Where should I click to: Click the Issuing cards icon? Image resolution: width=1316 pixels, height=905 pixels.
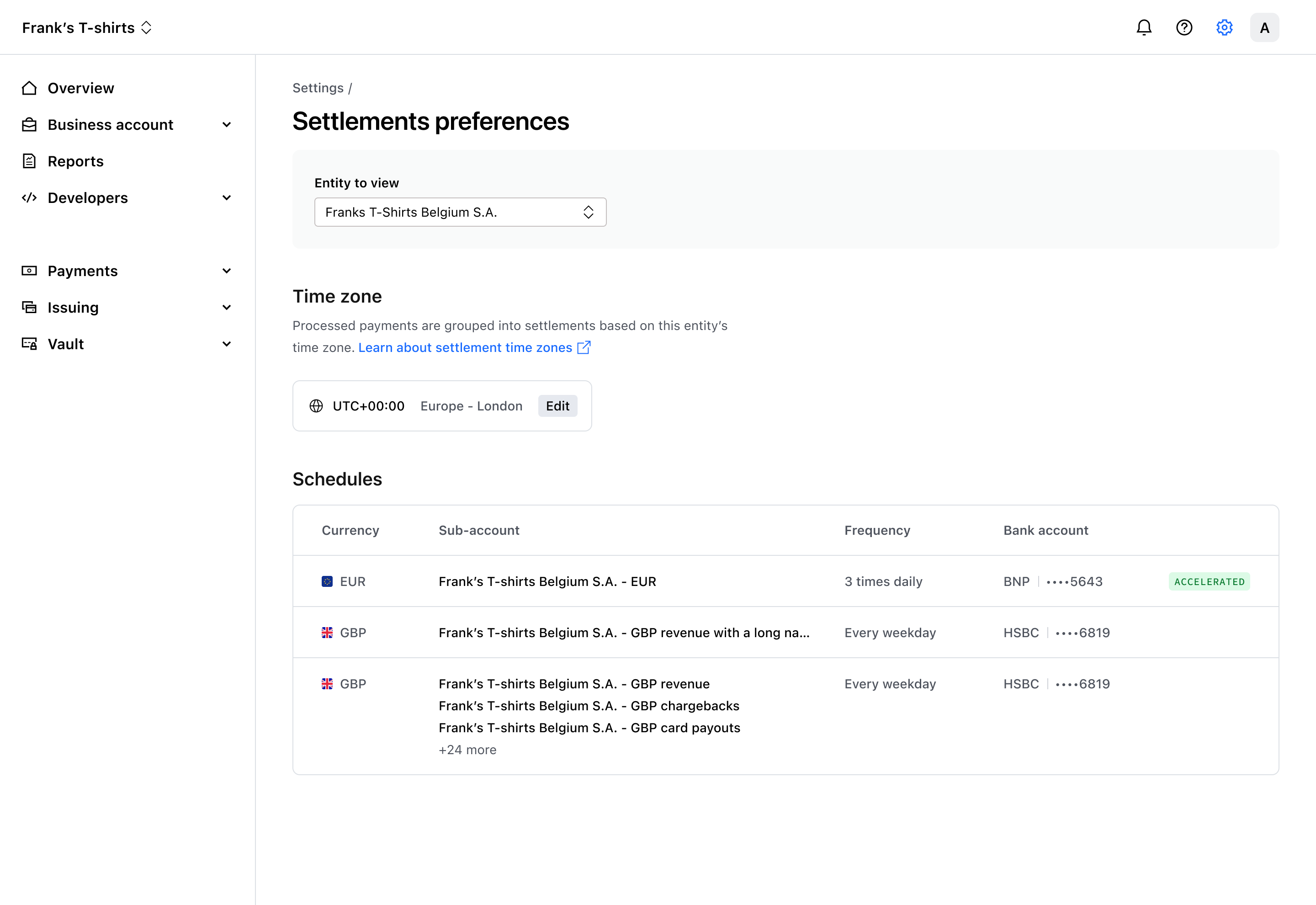coord(29,307)
